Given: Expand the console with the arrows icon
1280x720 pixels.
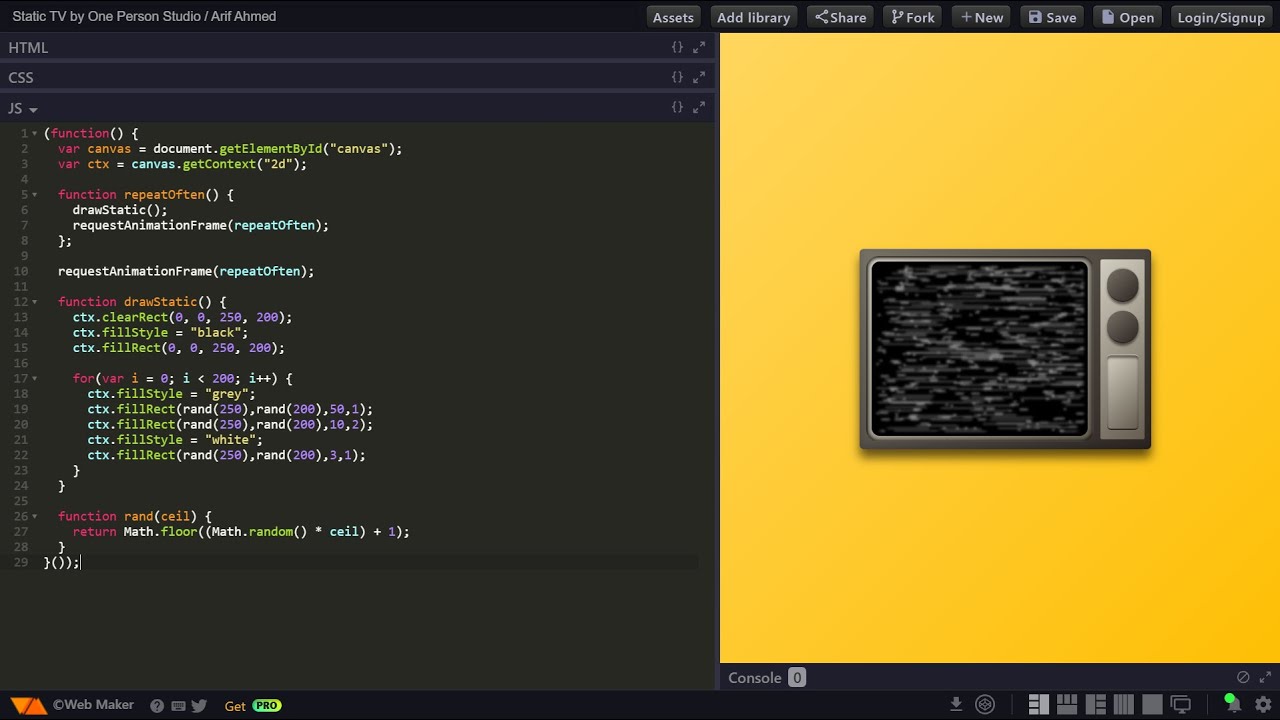Looking at the screenshot, I should (1265, 677).
